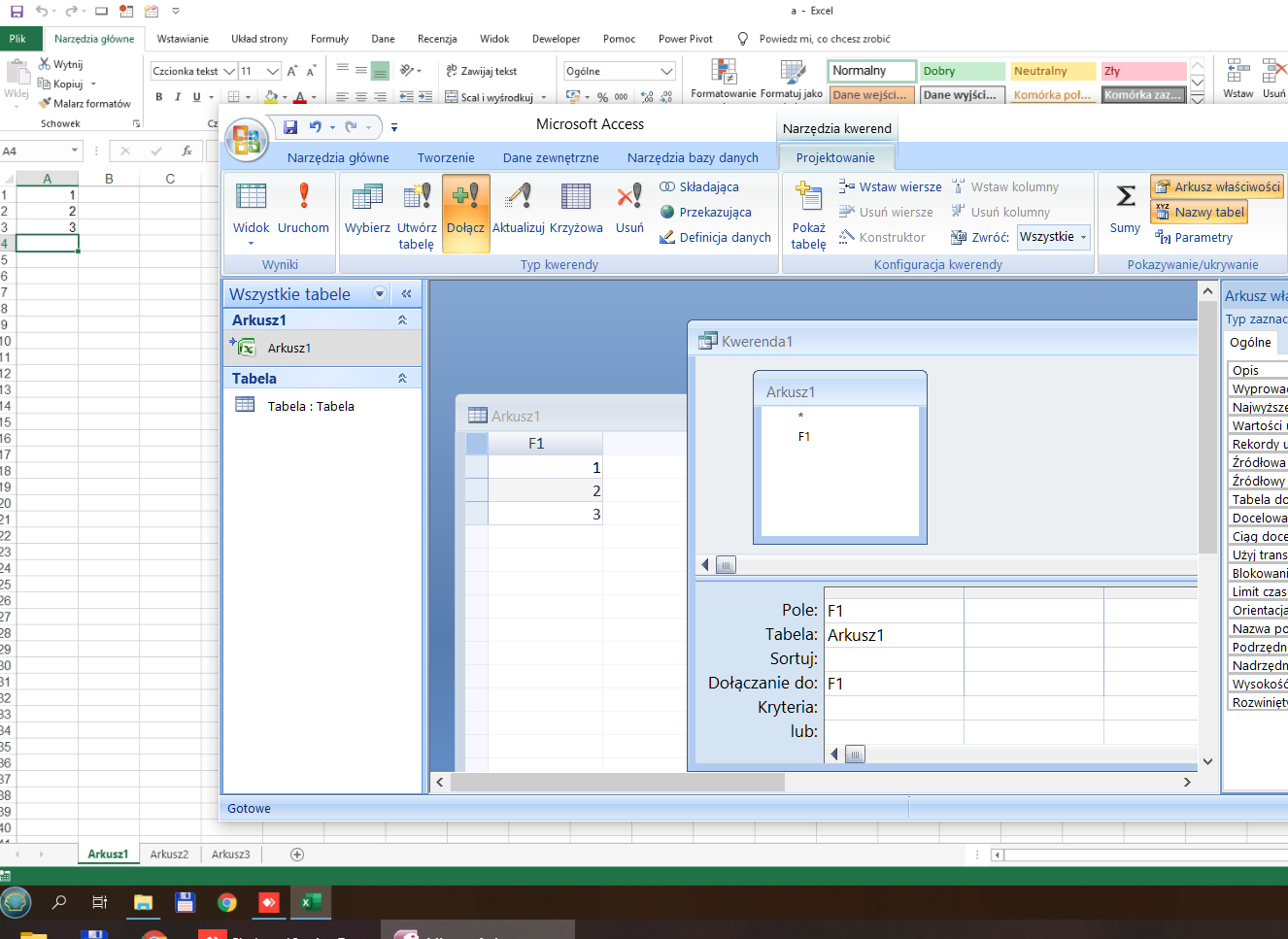This screenshot has height=939, width=1288.
Task: Open Narzędzia bazy danych tab
Action: 693,157
